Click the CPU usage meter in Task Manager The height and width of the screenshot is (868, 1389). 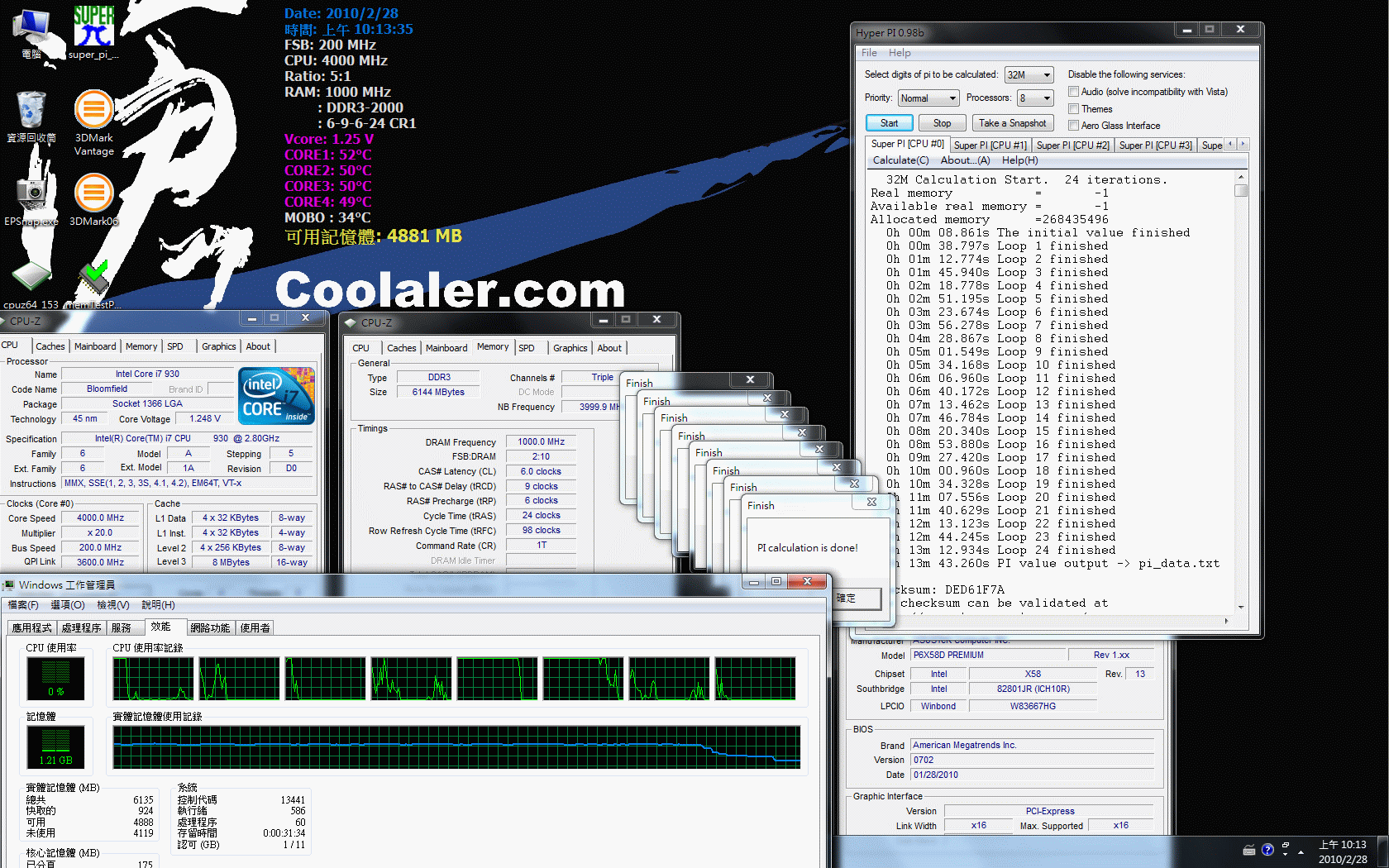(x=55, y=679)
